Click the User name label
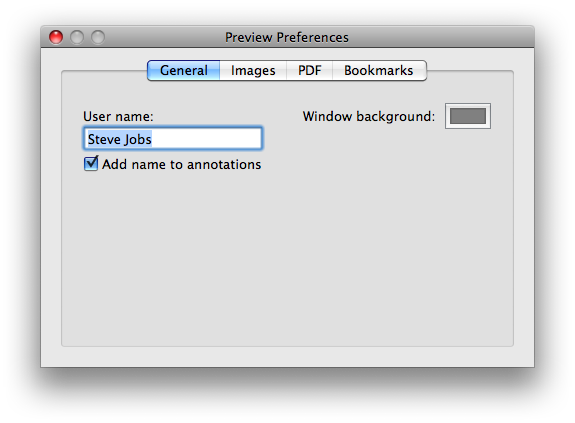The height and width of the screenshot is (423, 575). [118, 117]
